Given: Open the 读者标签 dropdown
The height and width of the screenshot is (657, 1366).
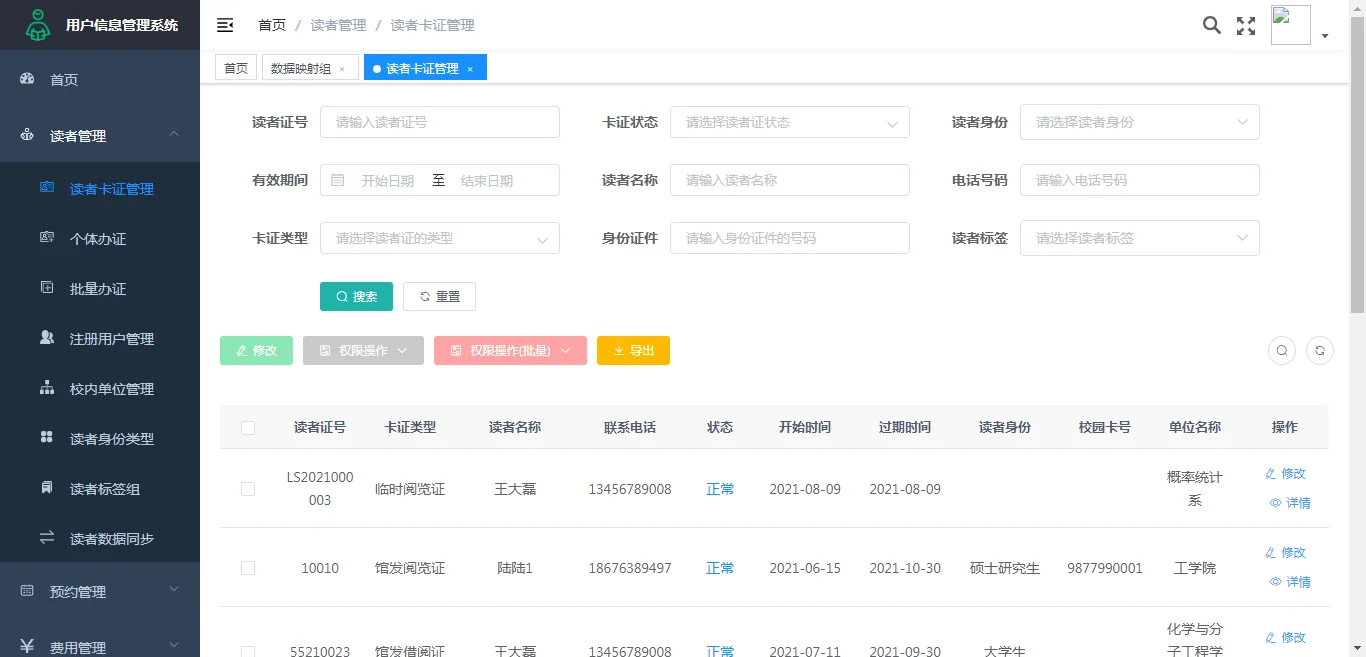Looking at the screenshot, I should tap(1140, 238).
